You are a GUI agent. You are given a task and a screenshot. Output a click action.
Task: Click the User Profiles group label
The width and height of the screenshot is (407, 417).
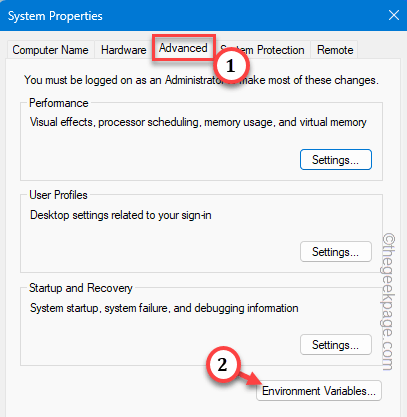point(58,195)
